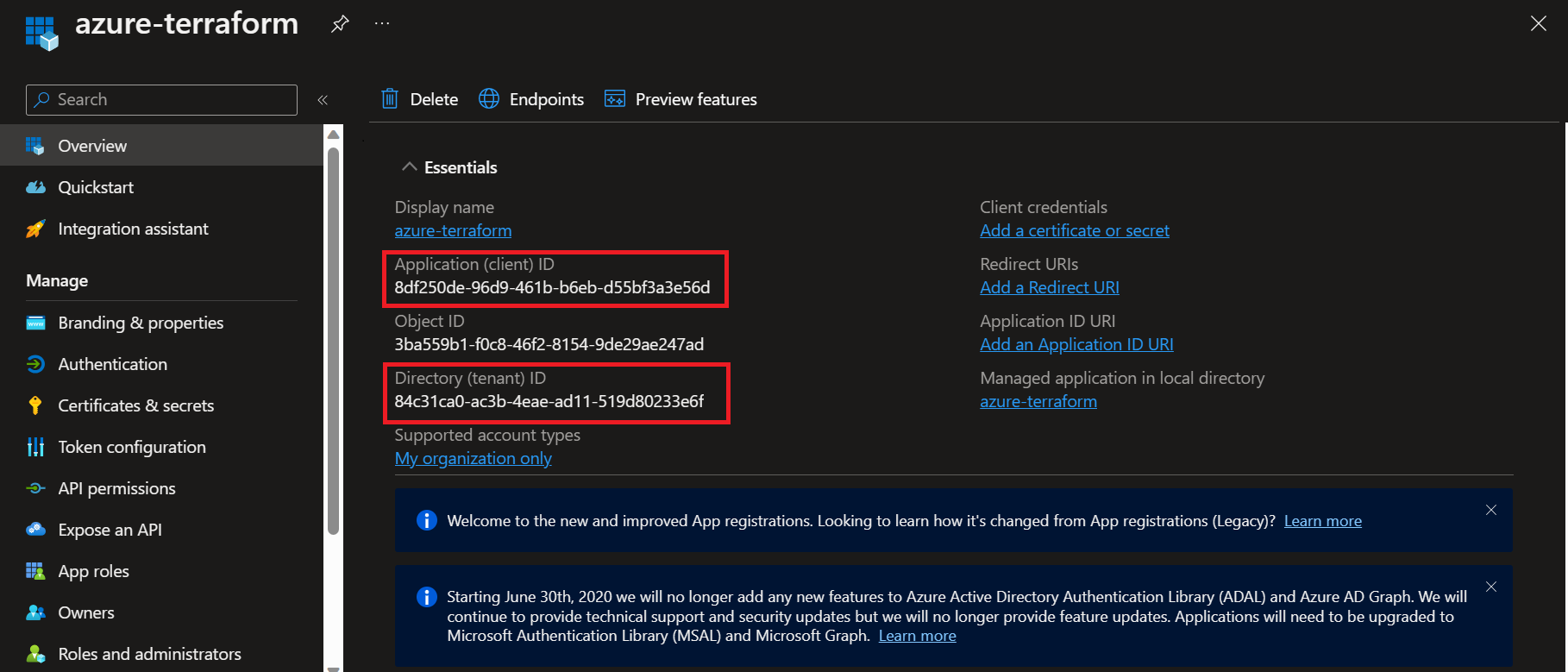Click Add a Redirect URI link

1050,287
